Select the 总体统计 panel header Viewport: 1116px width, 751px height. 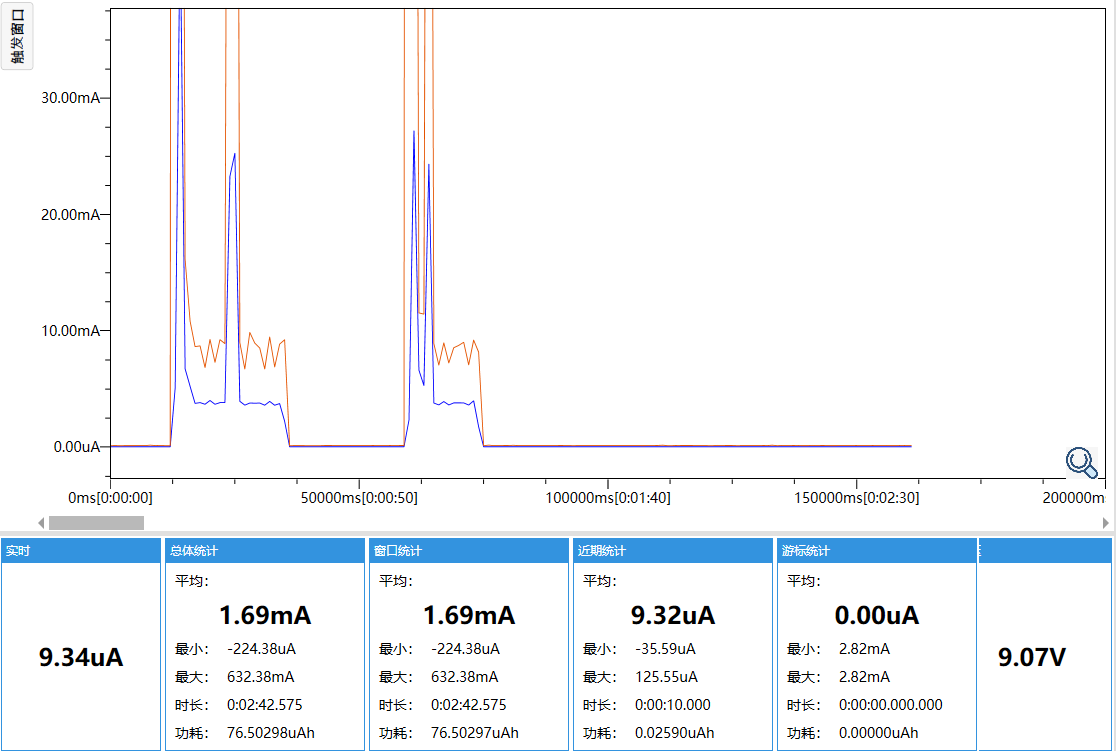[x=264, y=551]
